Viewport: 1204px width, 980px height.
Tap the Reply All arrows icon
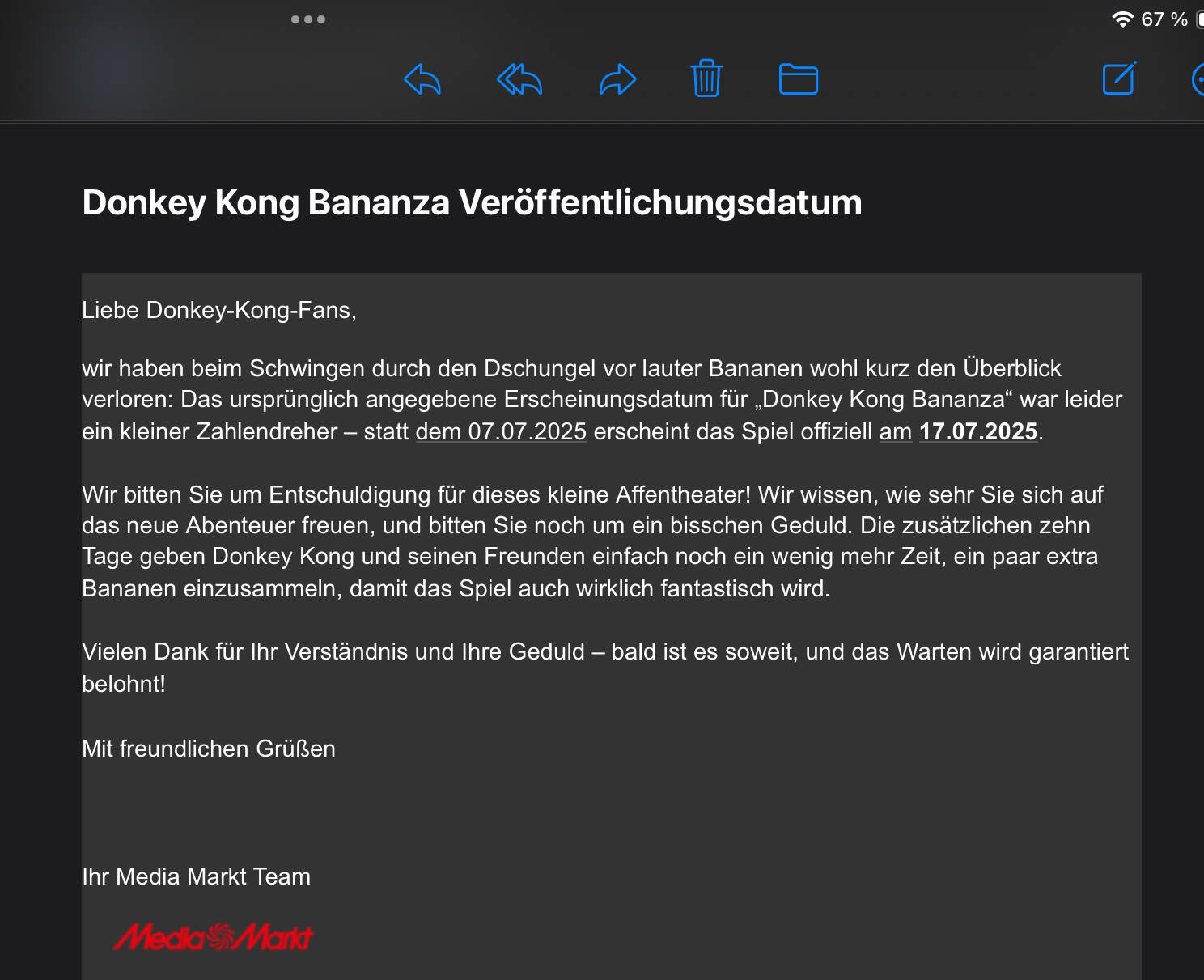[x=519, y=79]
